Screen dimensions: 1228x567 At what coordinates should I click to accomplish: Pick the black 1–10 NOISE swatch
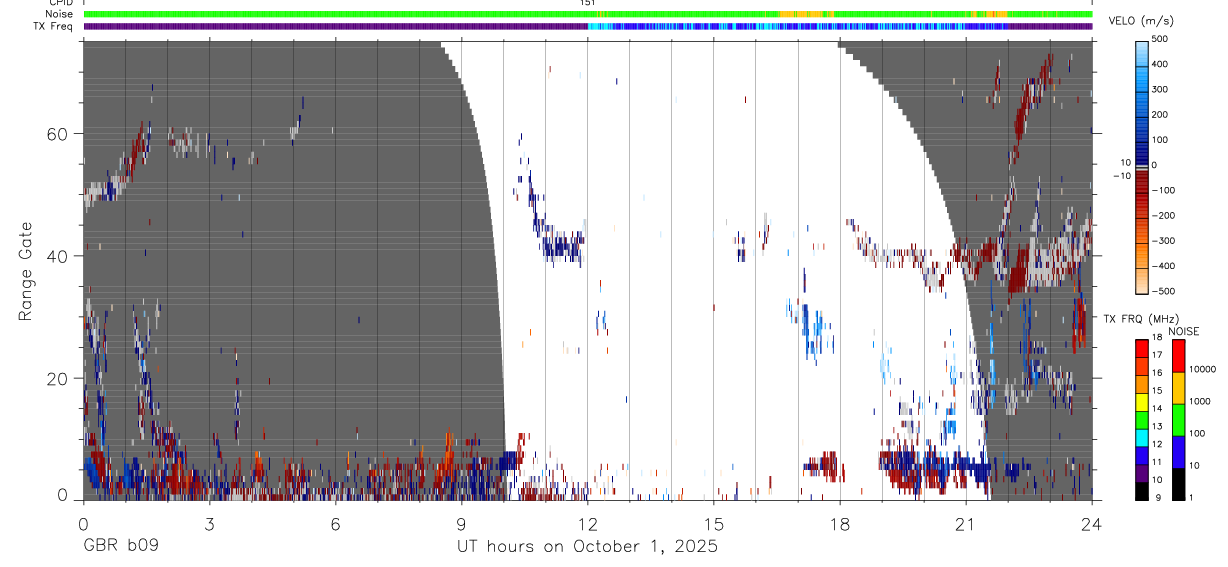pos(1178,484)
